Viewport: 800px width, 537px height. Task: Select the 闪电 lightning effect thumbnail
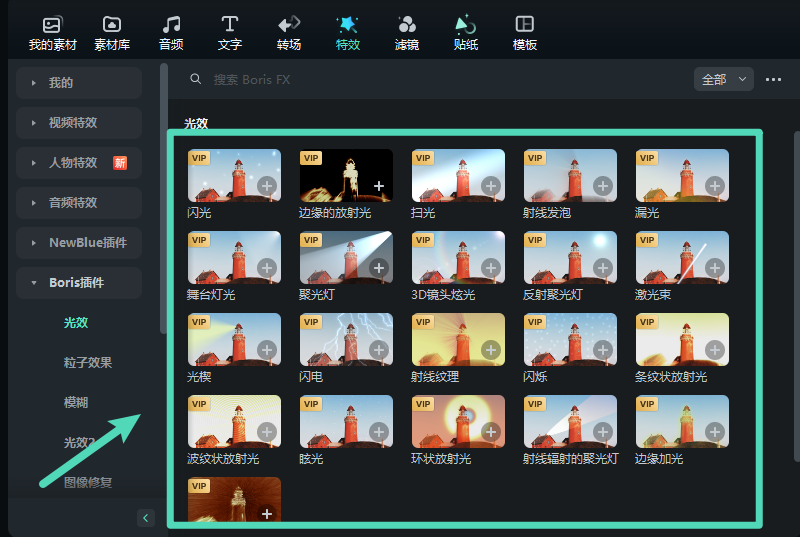click(x=346, y=339)
